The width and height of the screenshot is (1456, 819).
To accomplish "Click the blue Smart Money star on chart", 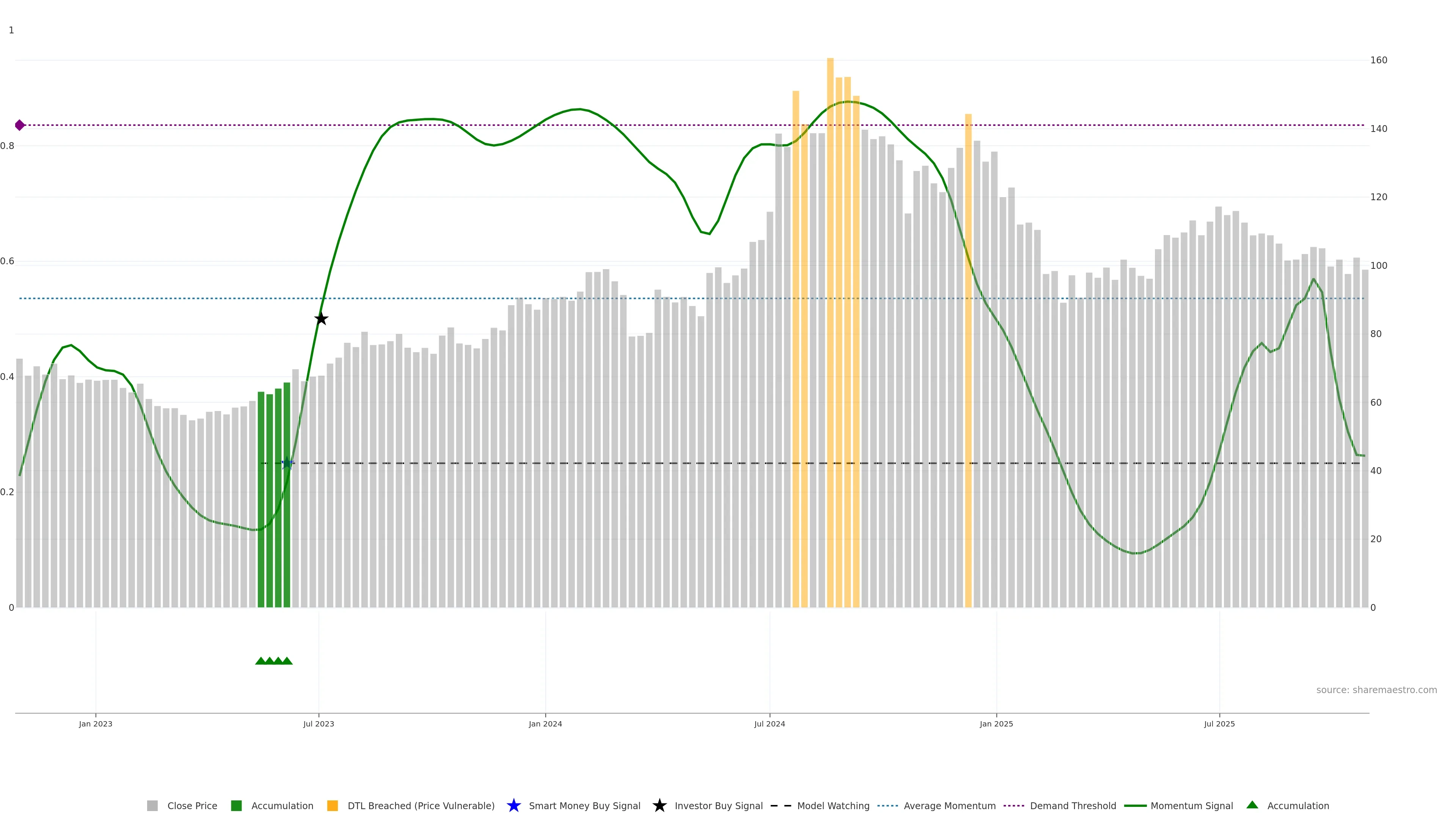I will [287, 463].
